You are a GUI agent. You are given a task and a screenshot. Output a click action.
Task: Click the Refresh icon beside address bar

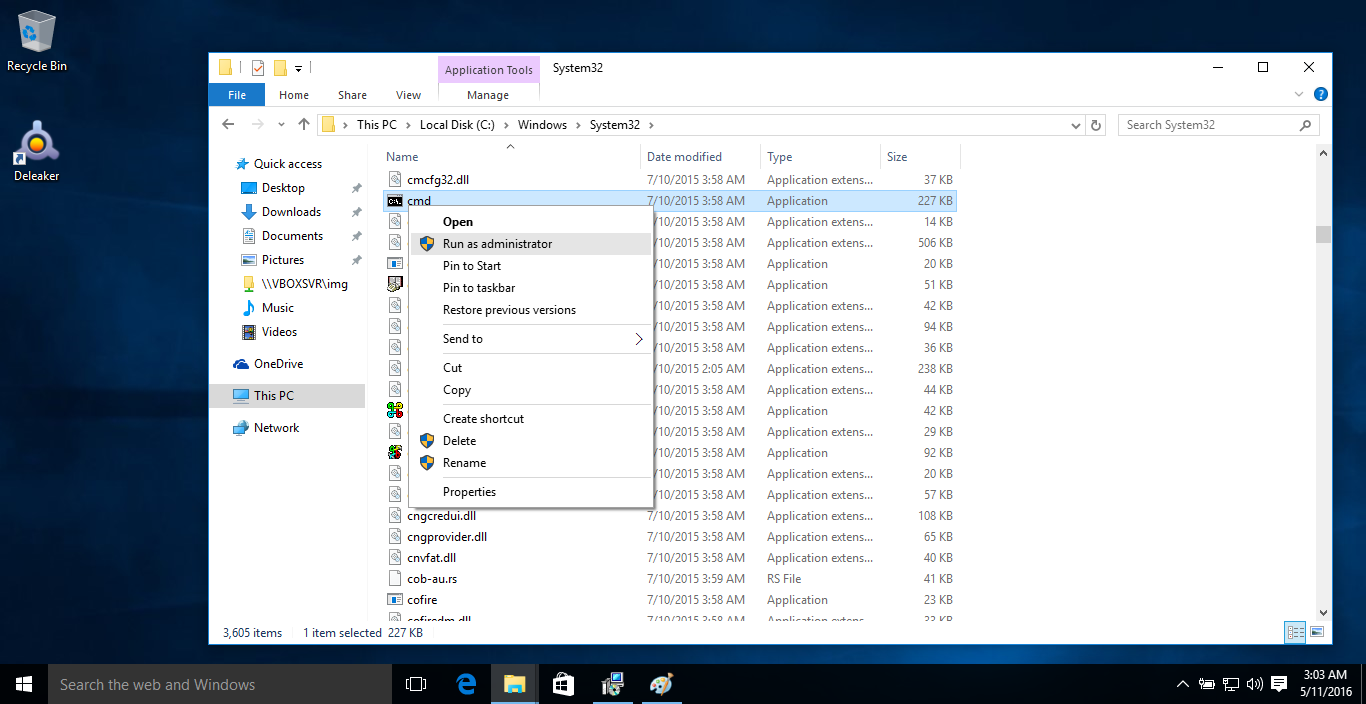coord(1096,125)
